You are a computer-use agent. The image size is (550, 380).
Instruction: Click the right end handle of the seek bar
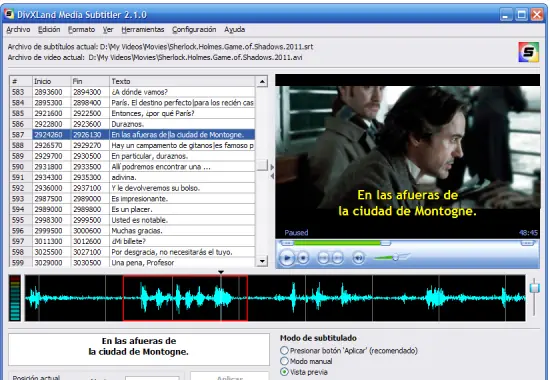point(527,243)
